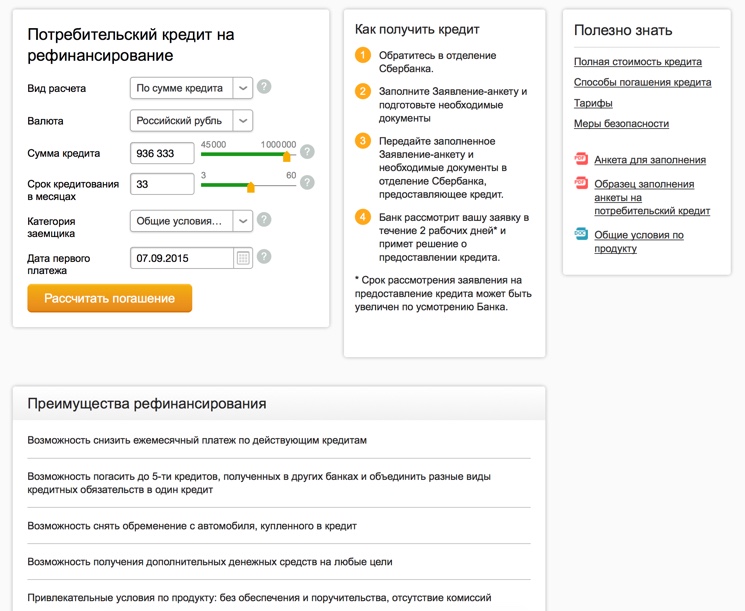The height and width of the screenshot is (611, 745).
Task: Open the calendar date picker icon
Action: 243,258
